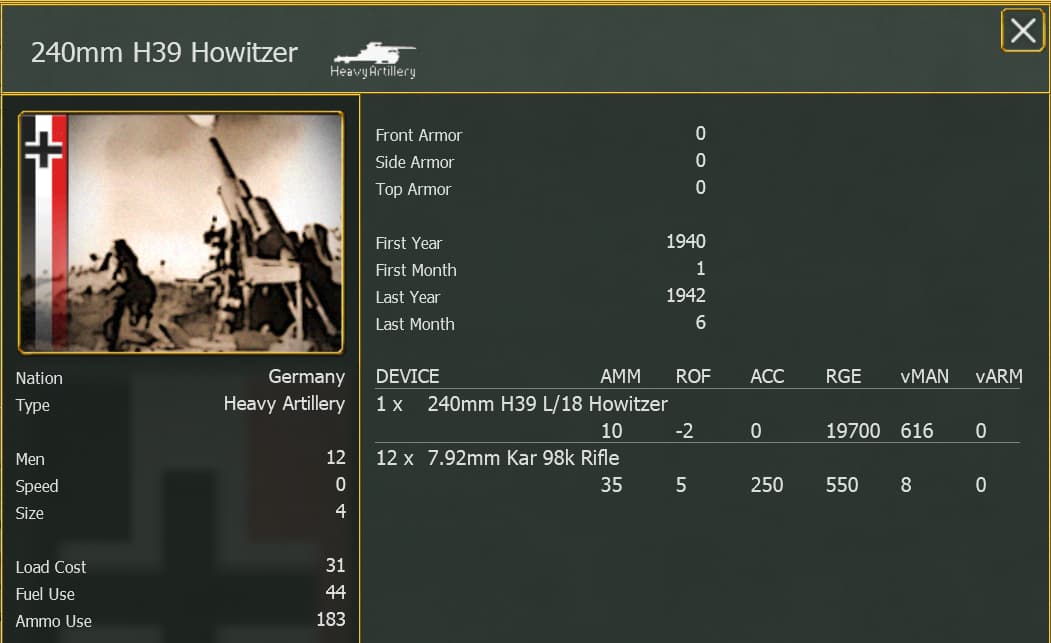Click the ACC column header
This screenshot has width=1051, height=643.
pos(767,377)
